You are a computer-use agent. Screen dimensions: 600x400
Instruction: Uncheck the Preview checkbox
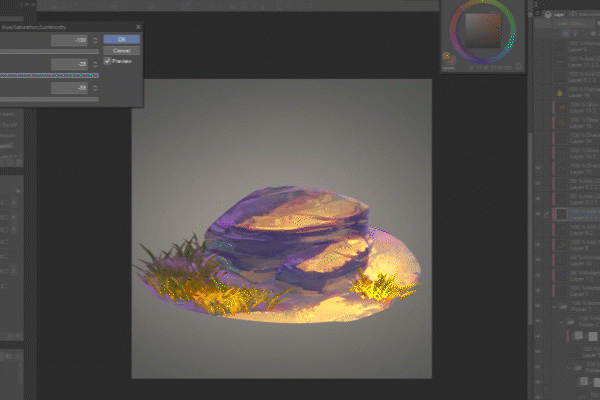click(108, 61)
